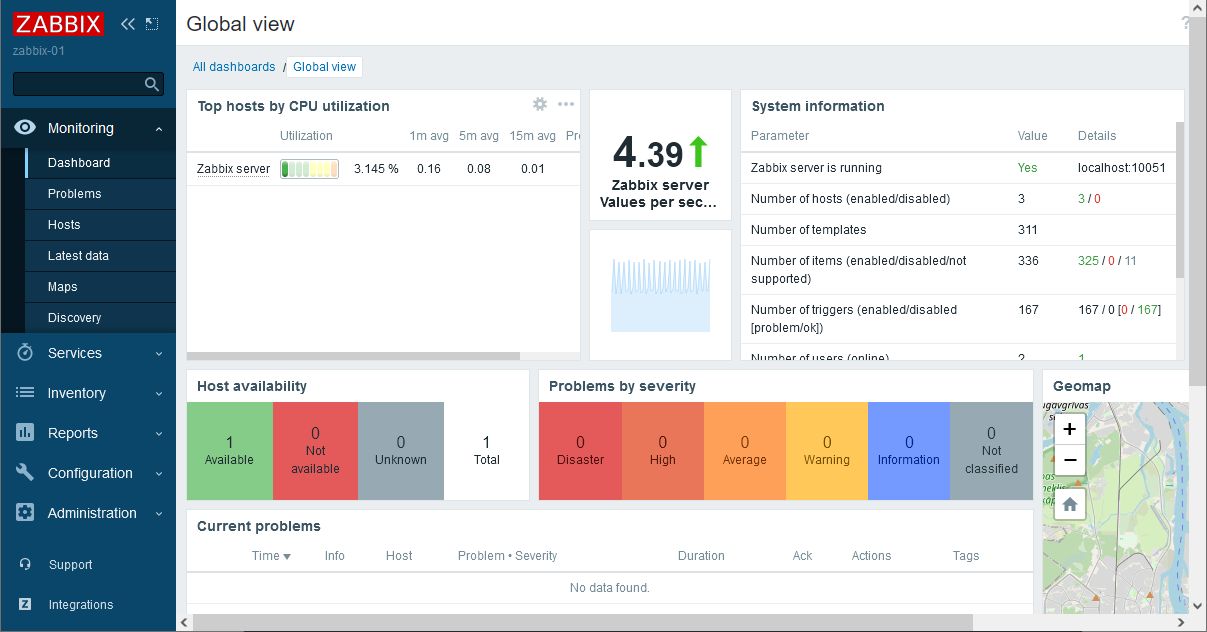Click the Available hosts green tile

(229, 451)
